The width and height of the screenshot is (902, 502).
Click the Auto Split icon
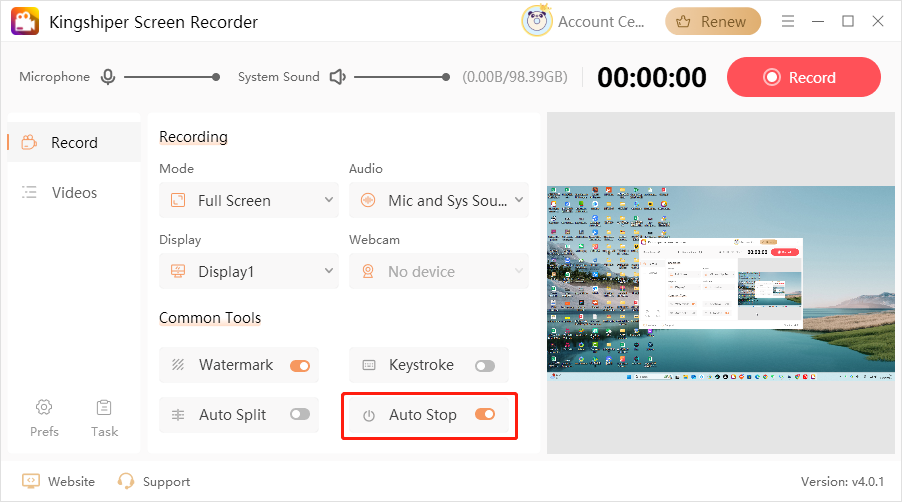[x=178, y=415]
